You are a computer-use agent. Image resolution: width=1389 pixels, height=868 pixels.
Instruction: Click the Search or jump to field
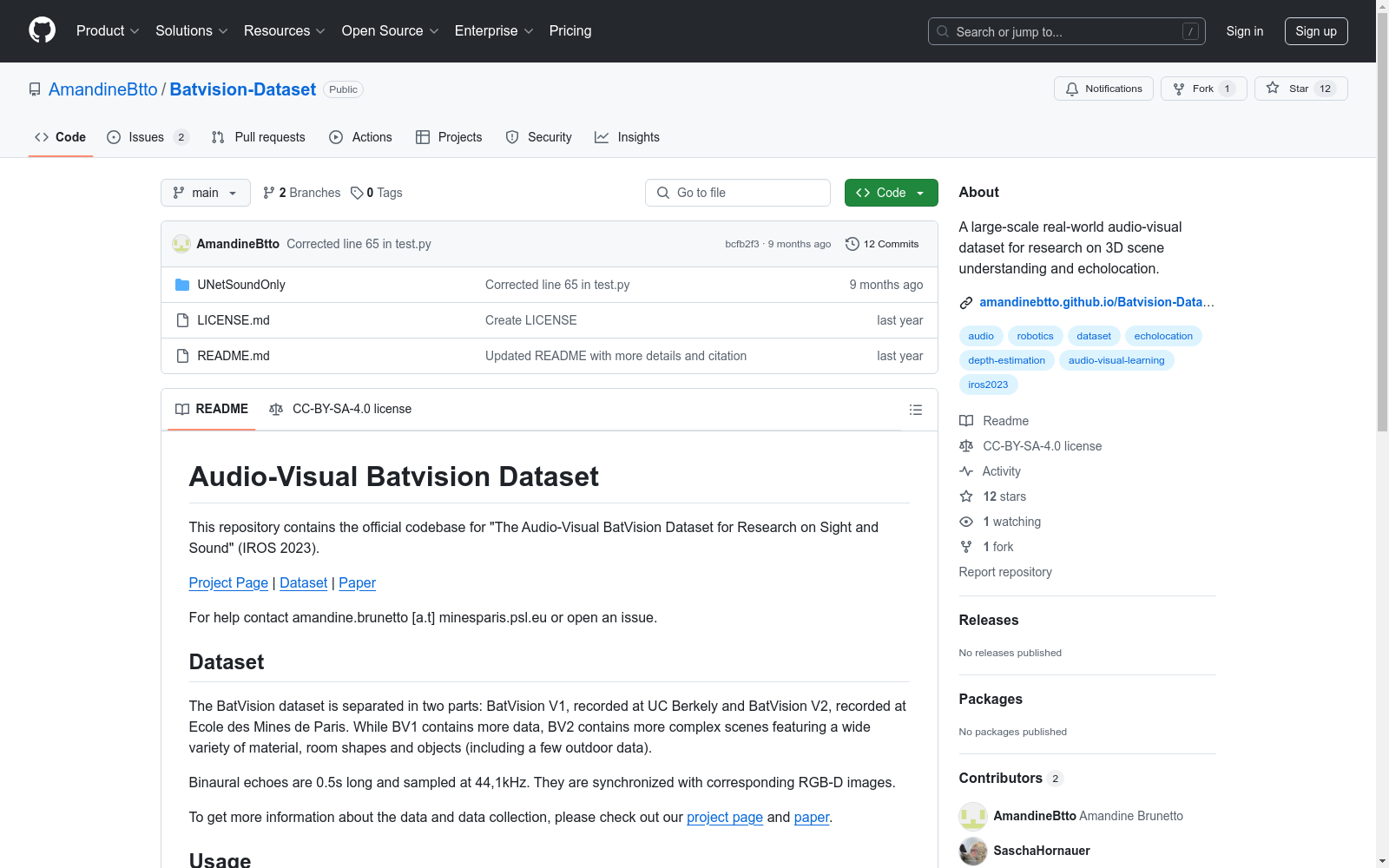[x=1067, y=31]
